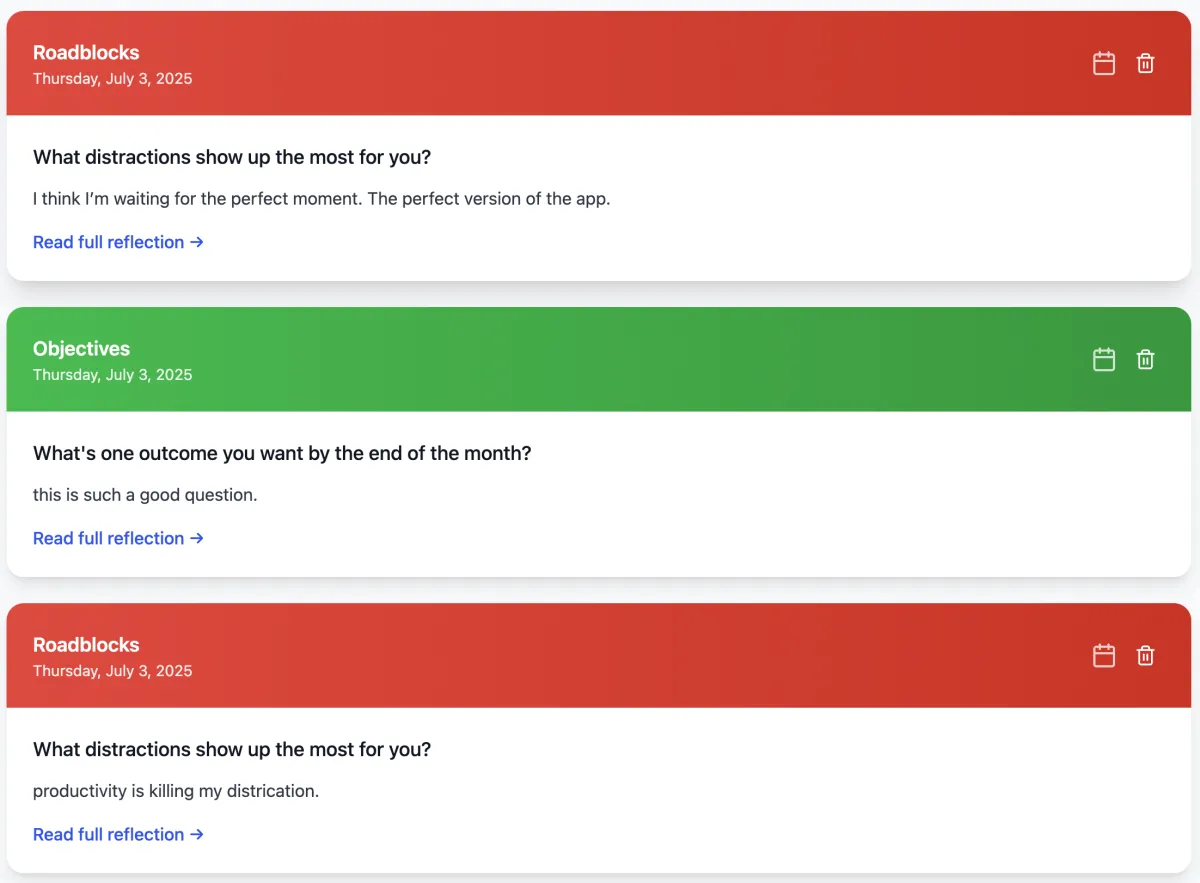The height and width of the screenshot is (883, 1200).
Task: Open calendar icon on "perfect moment" Roadblocks card
Action: 1104,63
